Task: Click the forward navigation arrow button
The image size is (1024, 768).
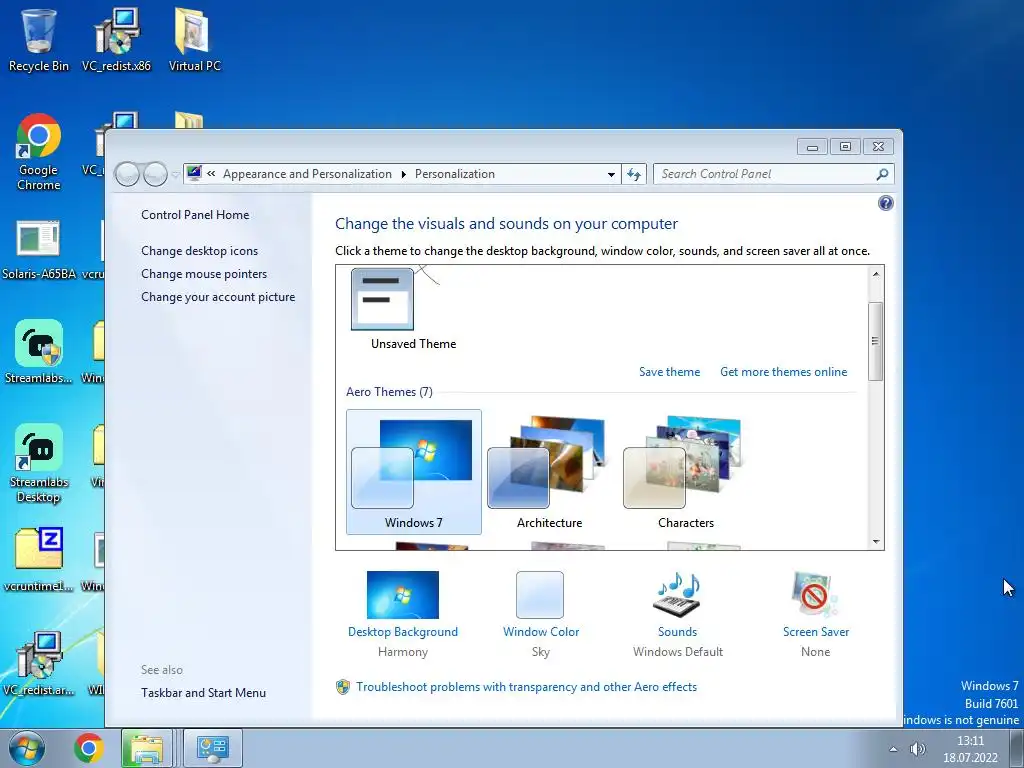Action: (155, 174)
